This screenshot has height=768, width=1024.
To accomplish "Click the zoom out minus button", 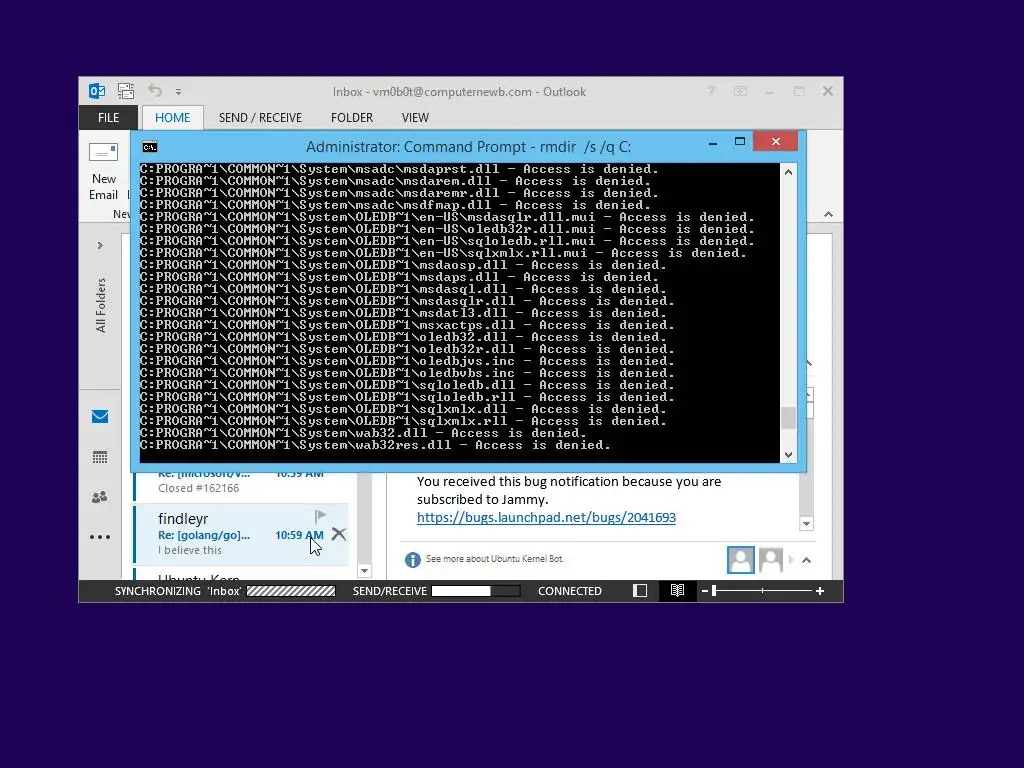I will 705,591.
